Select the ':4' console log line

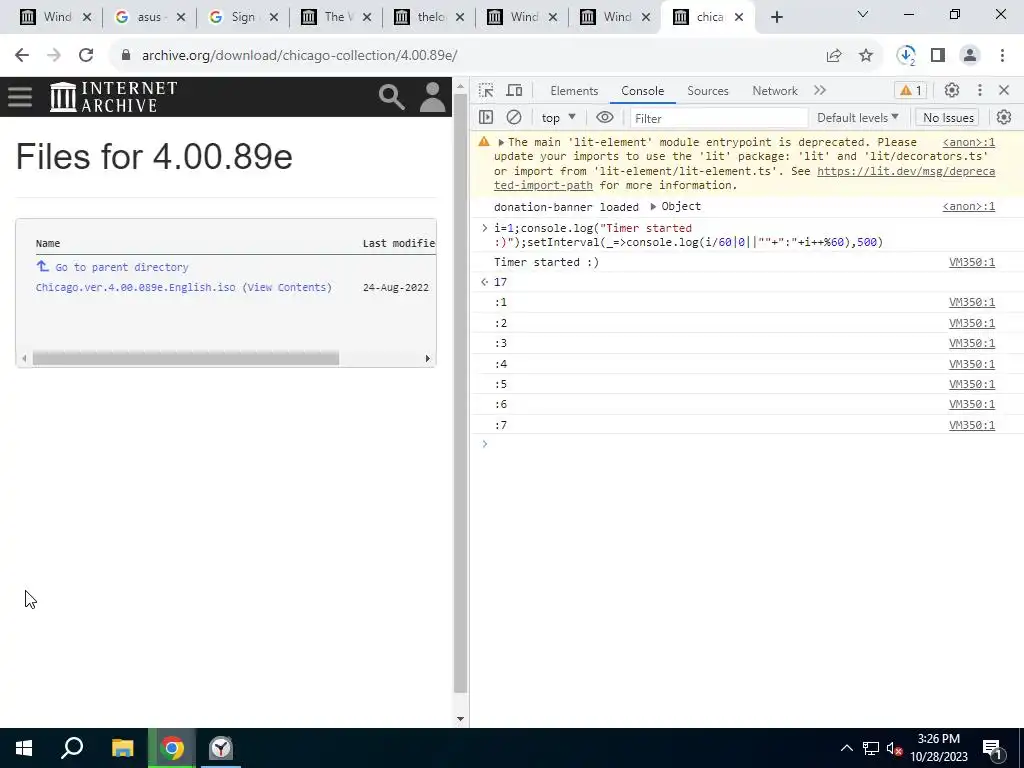(746, 364)
